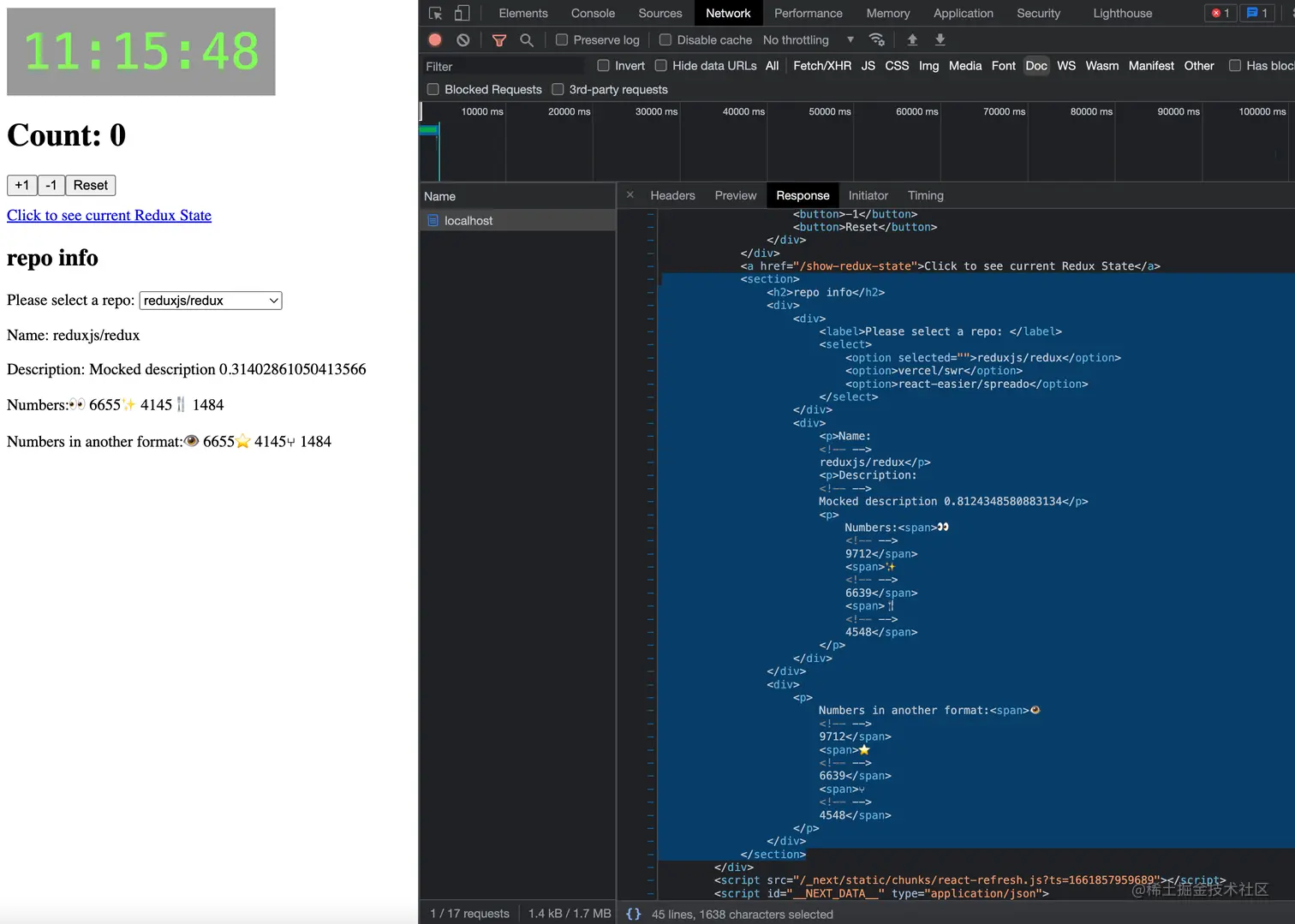The height and width of the screenshot is (924, 1295).
Task: Switch to the Performance tab
Action: tap(809, 14)
